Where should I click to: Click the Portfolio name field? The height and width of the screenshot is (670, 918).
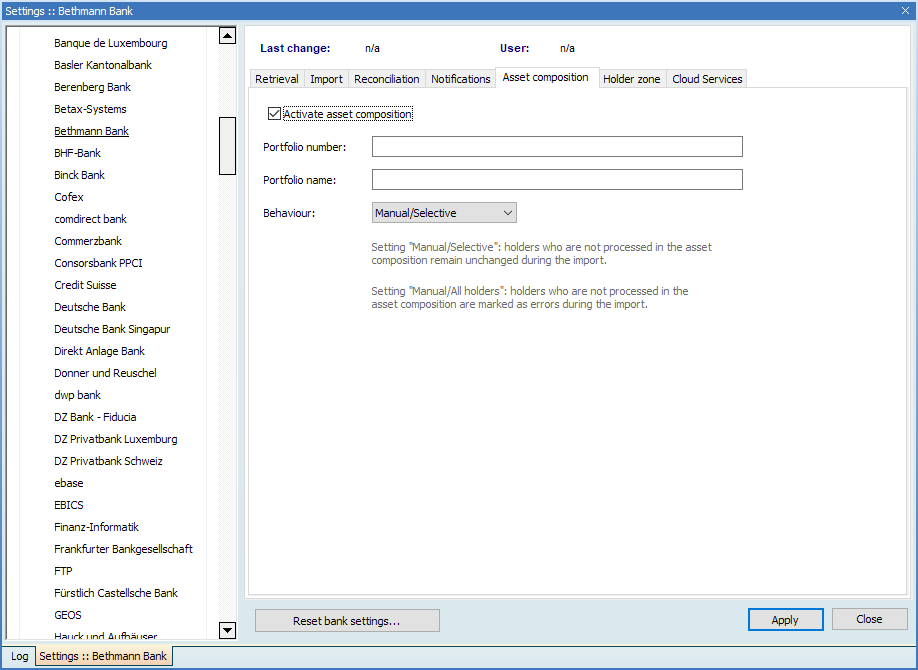point(557,180)
